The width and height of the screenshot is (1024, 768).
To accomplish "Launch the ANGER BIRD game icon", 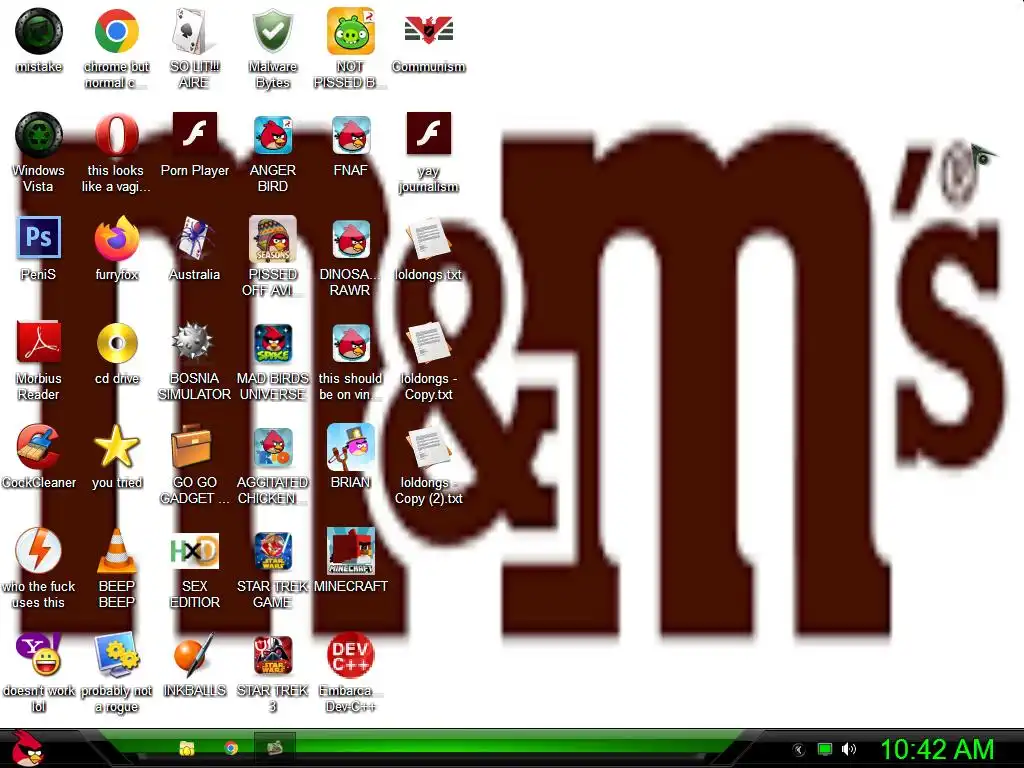I will pyautogui.click(x=272, y=135).
